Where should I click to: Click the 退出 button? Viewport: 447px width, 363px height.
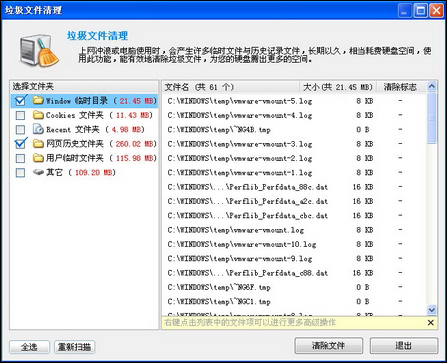pos(404,346)
